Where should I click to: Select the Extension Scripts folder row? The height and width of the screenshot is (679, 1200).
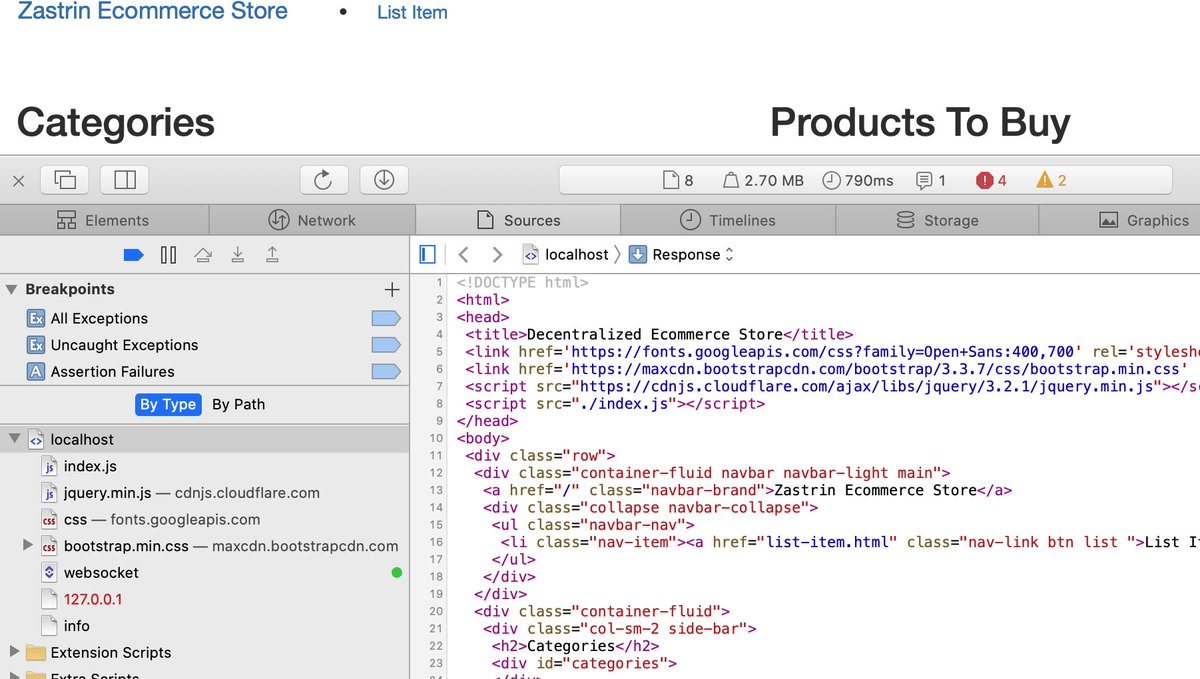tap(204, 652)
